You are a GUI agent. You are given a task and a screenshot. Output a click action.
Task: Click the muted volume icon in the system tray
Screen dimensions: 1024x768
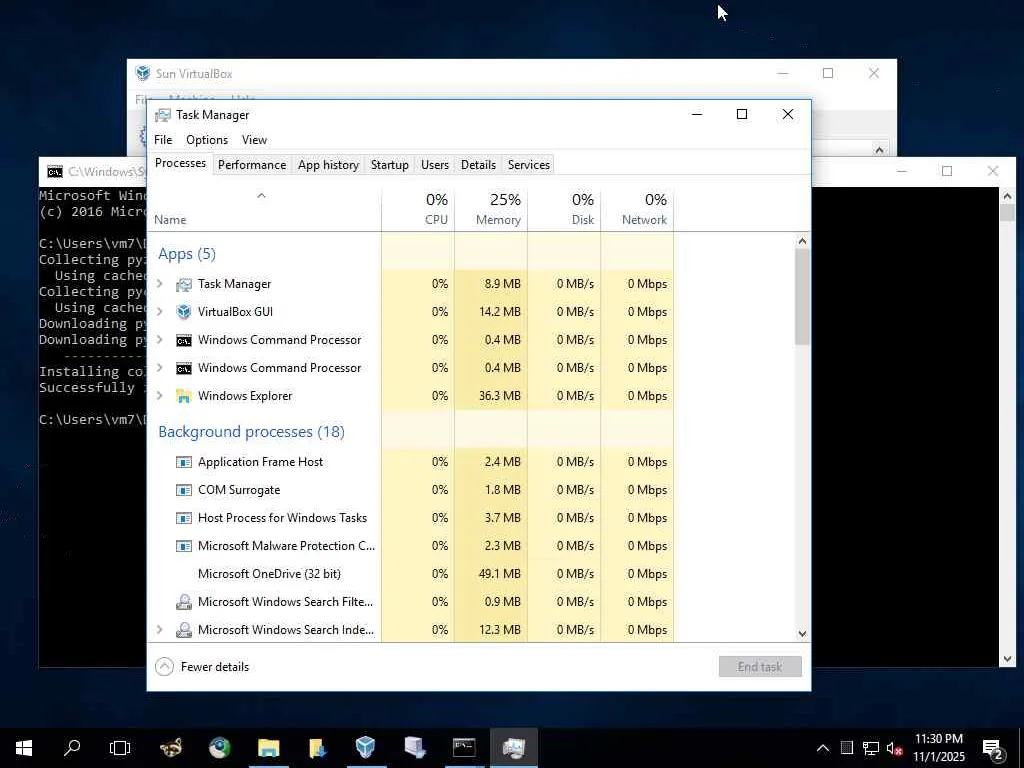pos(895,748)
